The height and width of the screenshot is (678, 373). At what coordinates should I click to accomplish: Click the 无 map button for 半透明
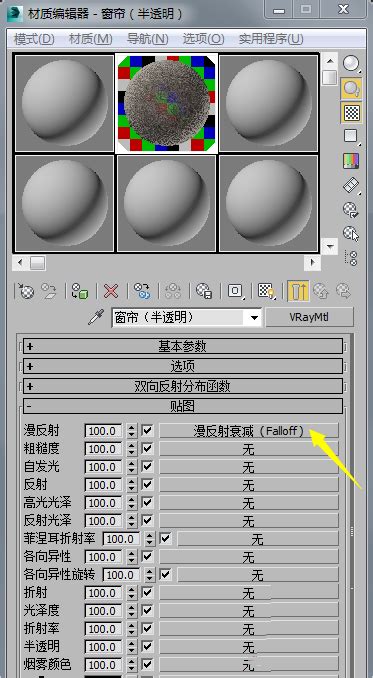[249, 647]
